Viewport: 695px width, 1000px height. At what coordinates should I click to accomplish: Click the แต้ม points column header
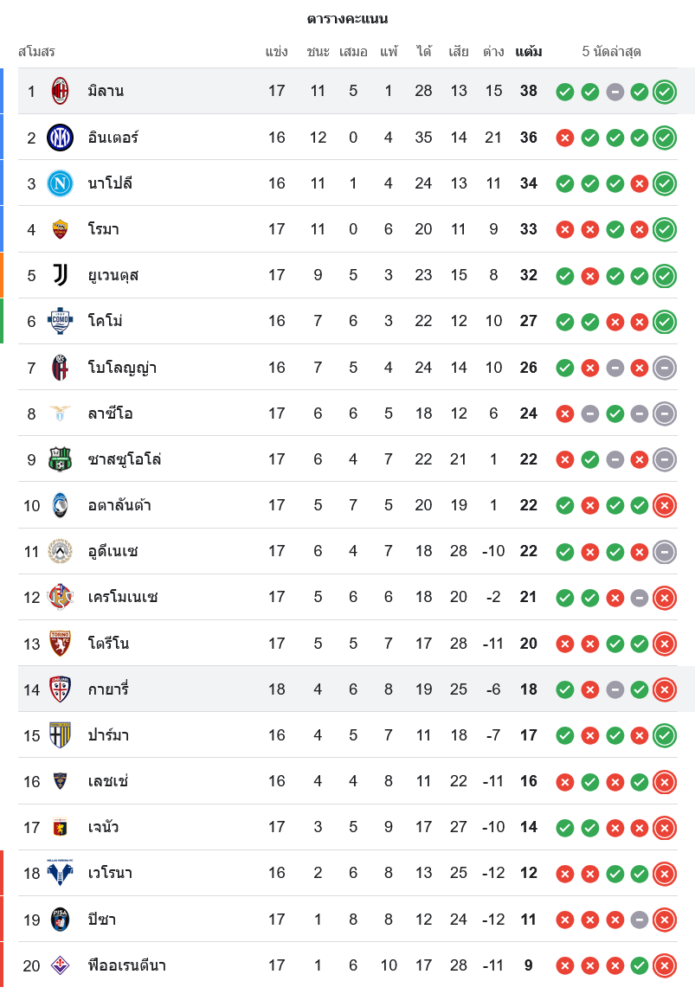click(528, 51)
